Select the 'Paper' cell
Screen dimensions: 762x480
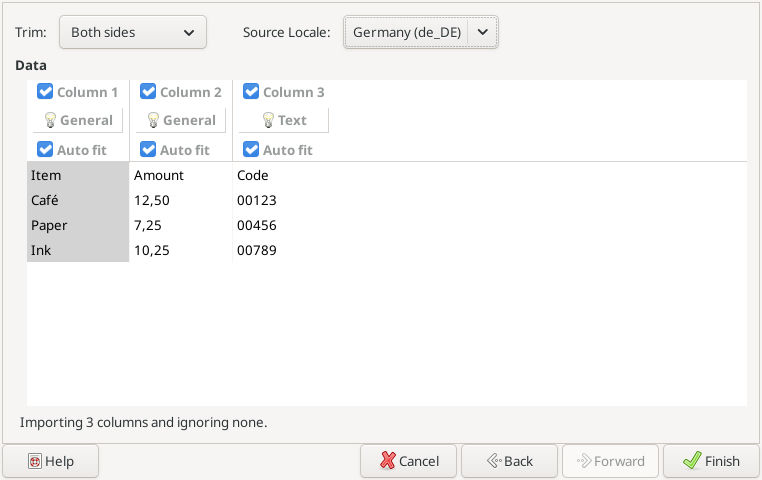(x=78, y=225)
